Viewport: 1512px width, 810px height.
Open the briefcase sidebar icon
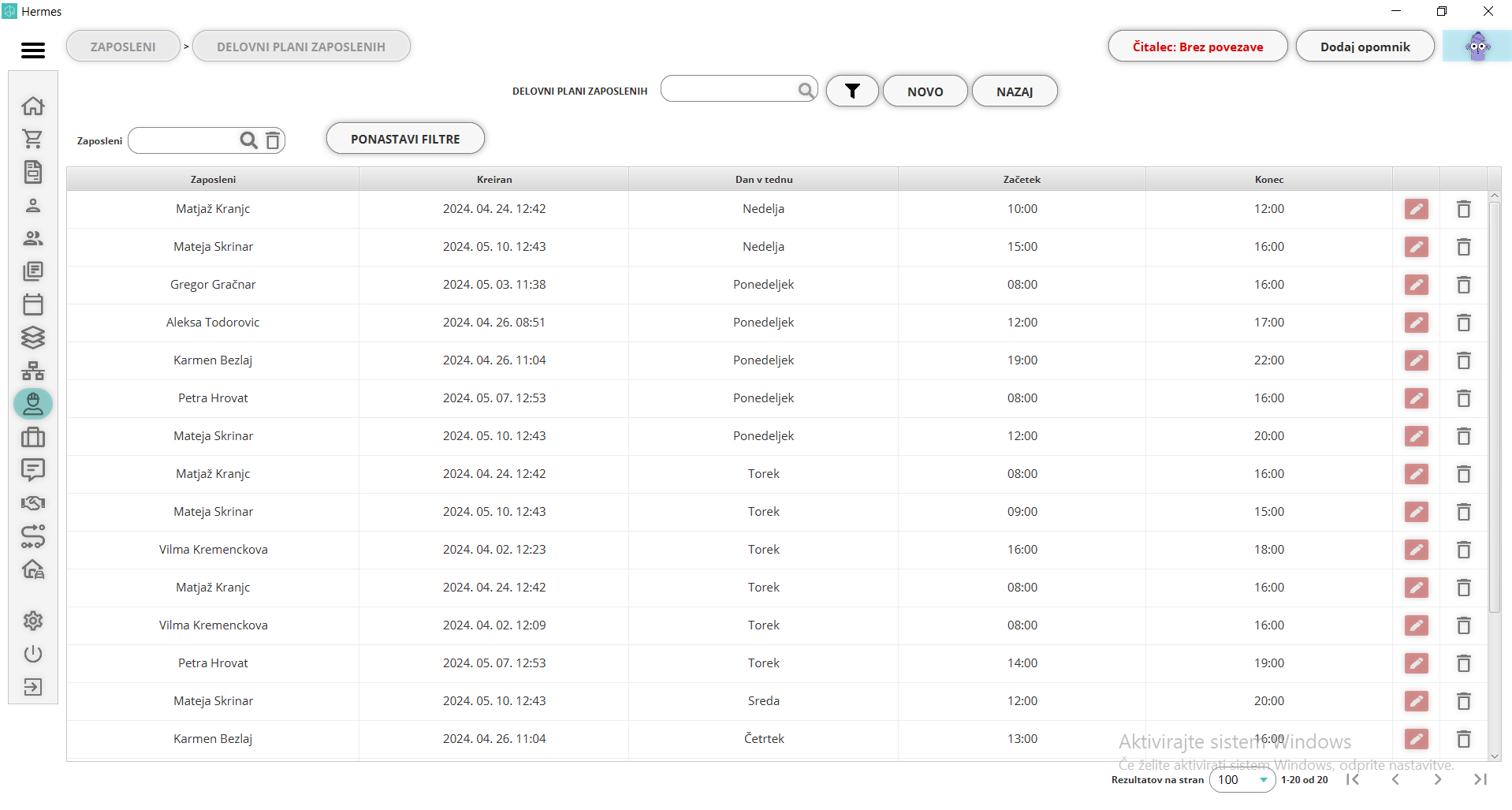tap(33, 437)
